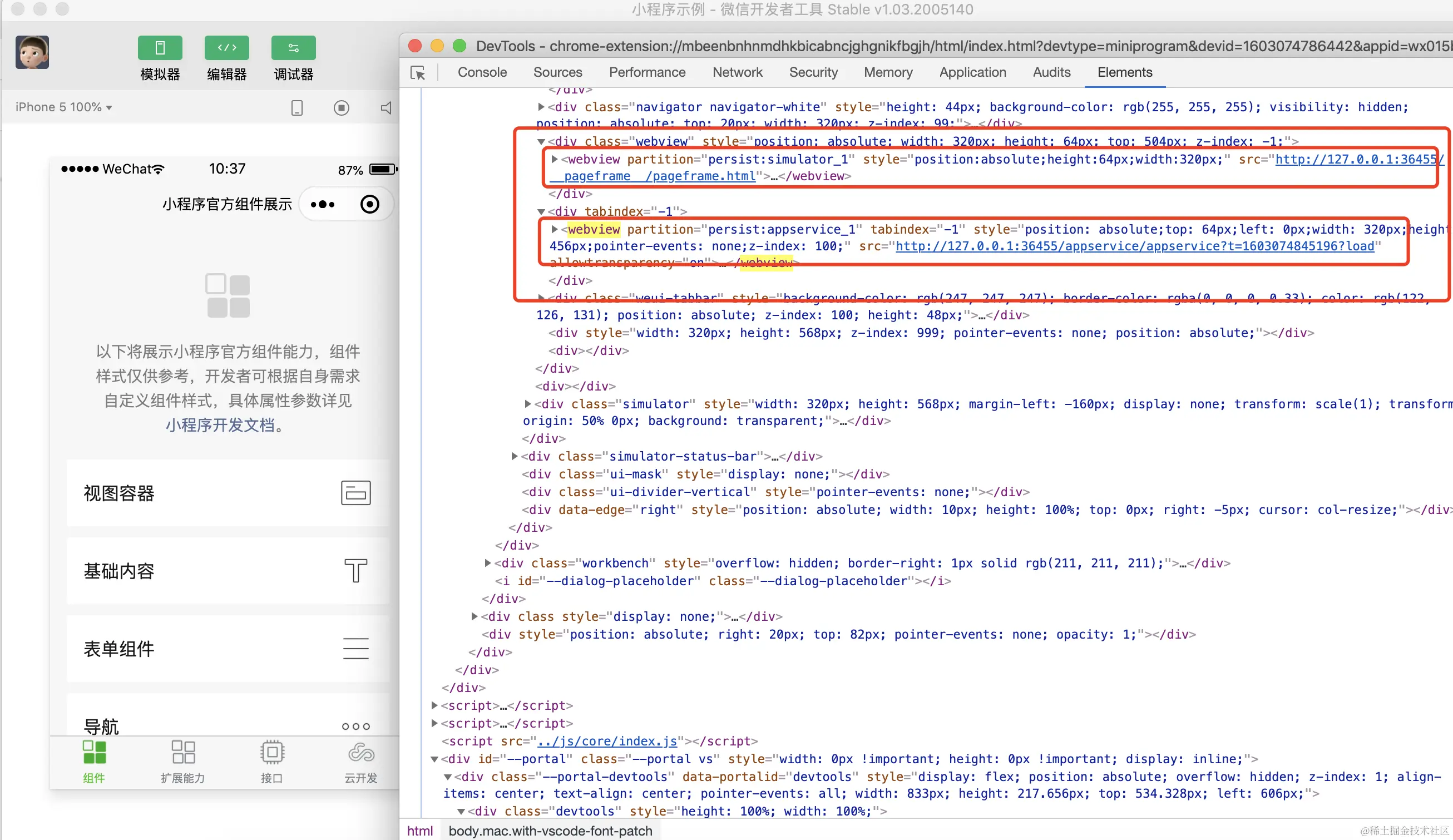Switch to the Console tab
Screen dimensions: 1453x840
click(482, 73)
